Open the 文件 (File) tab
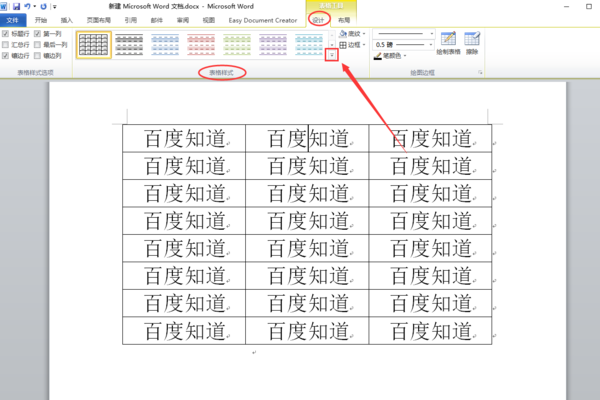600x400 pixels. click(x=13, y=20)
